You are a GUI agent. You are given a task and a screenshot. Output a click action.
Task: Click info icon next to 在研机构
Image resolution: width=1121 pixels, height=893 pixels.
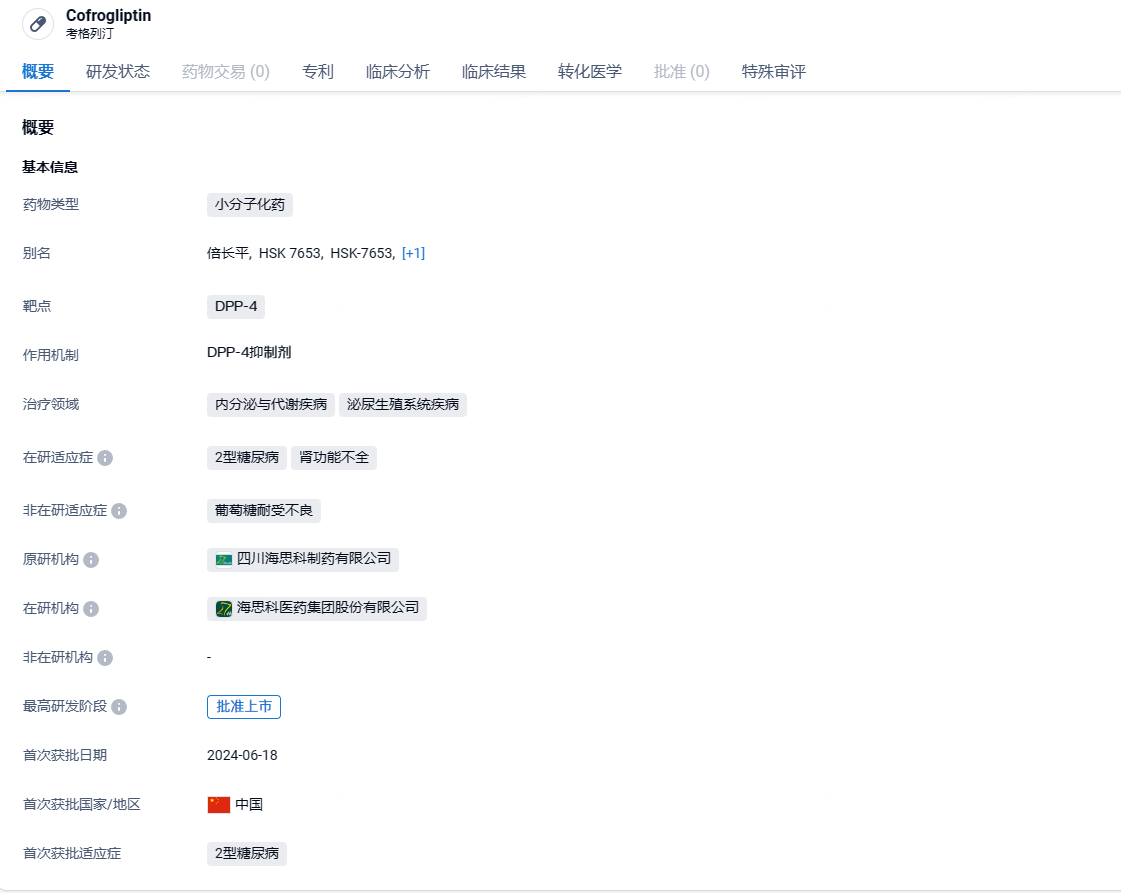pyautogui.click(x=91, y=608)
